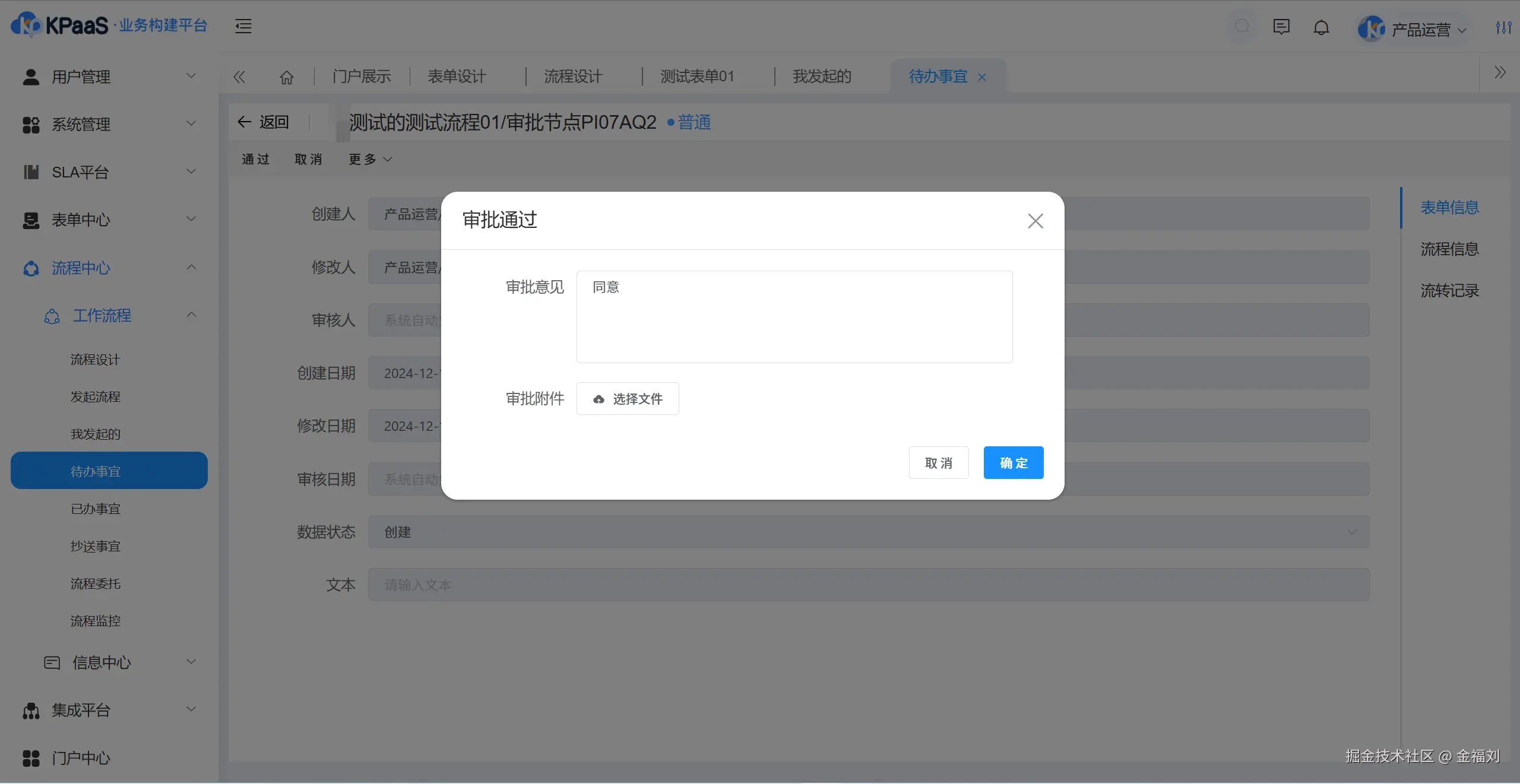Close the 待办事宜 tab
The height and width of the screenshot is (784, 1520).
click(x=982, y=77)
